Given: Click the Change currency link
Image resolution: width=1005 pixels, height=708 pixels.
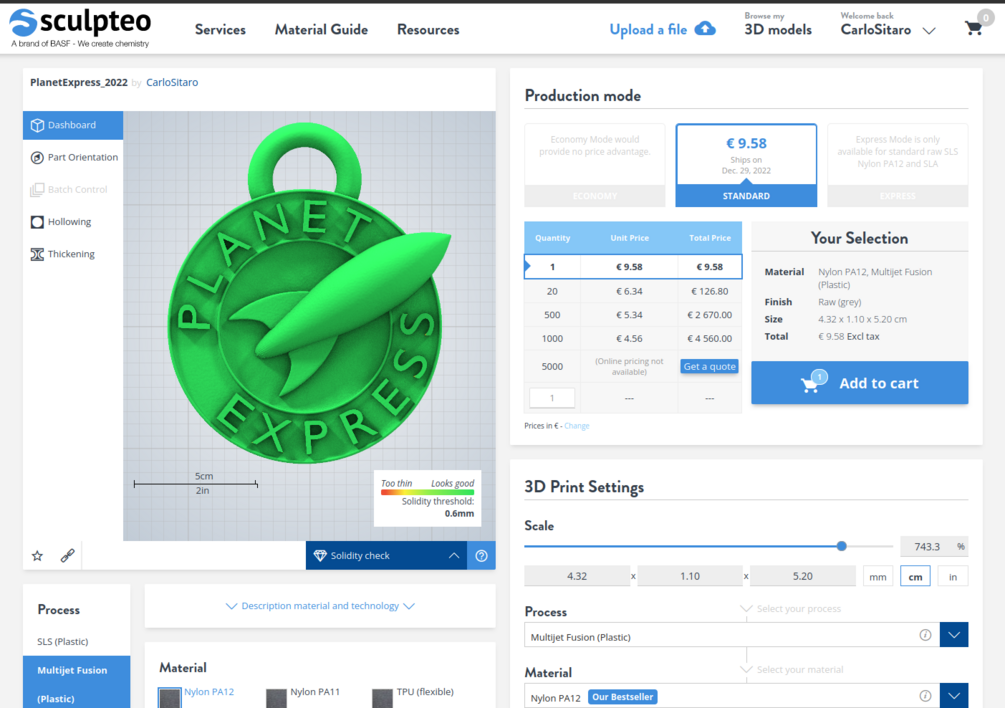Looking at the screenshot, I should [576, 425].
